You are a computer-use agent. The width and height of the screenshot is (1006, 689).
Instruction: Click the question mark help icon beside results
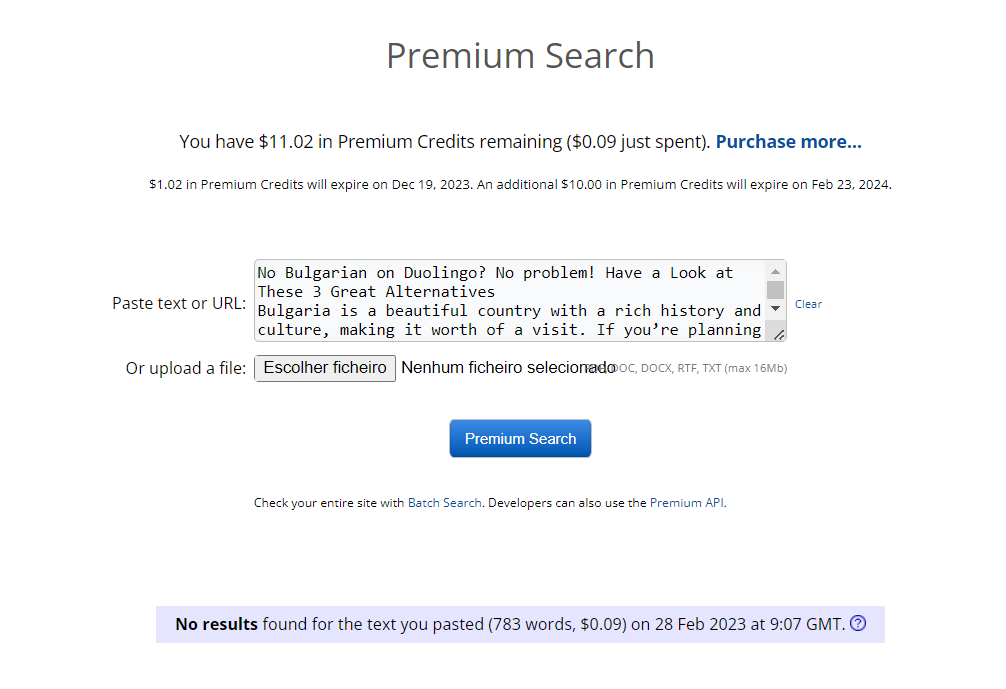(858, 623)
